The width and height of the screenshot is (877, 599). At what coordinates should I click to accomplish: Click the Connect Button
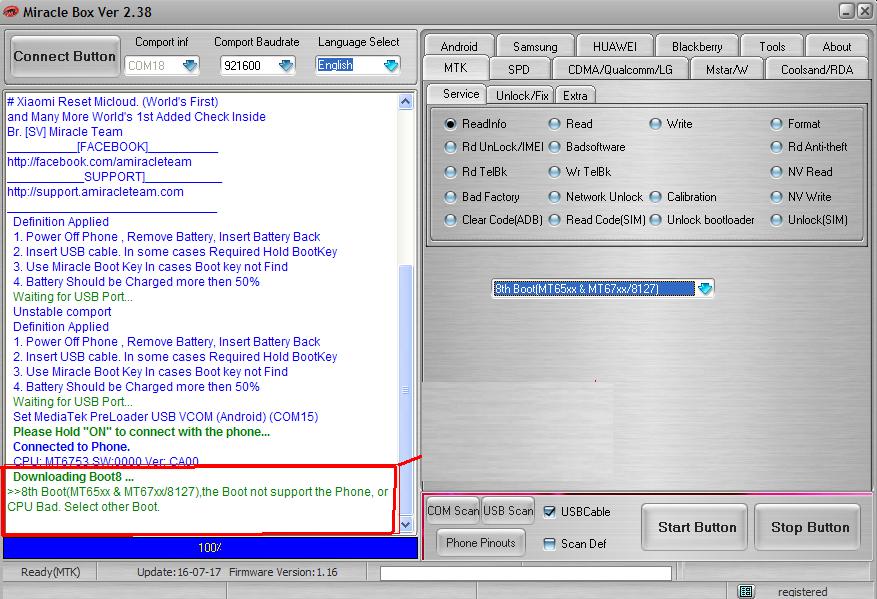tap(65, 56)
